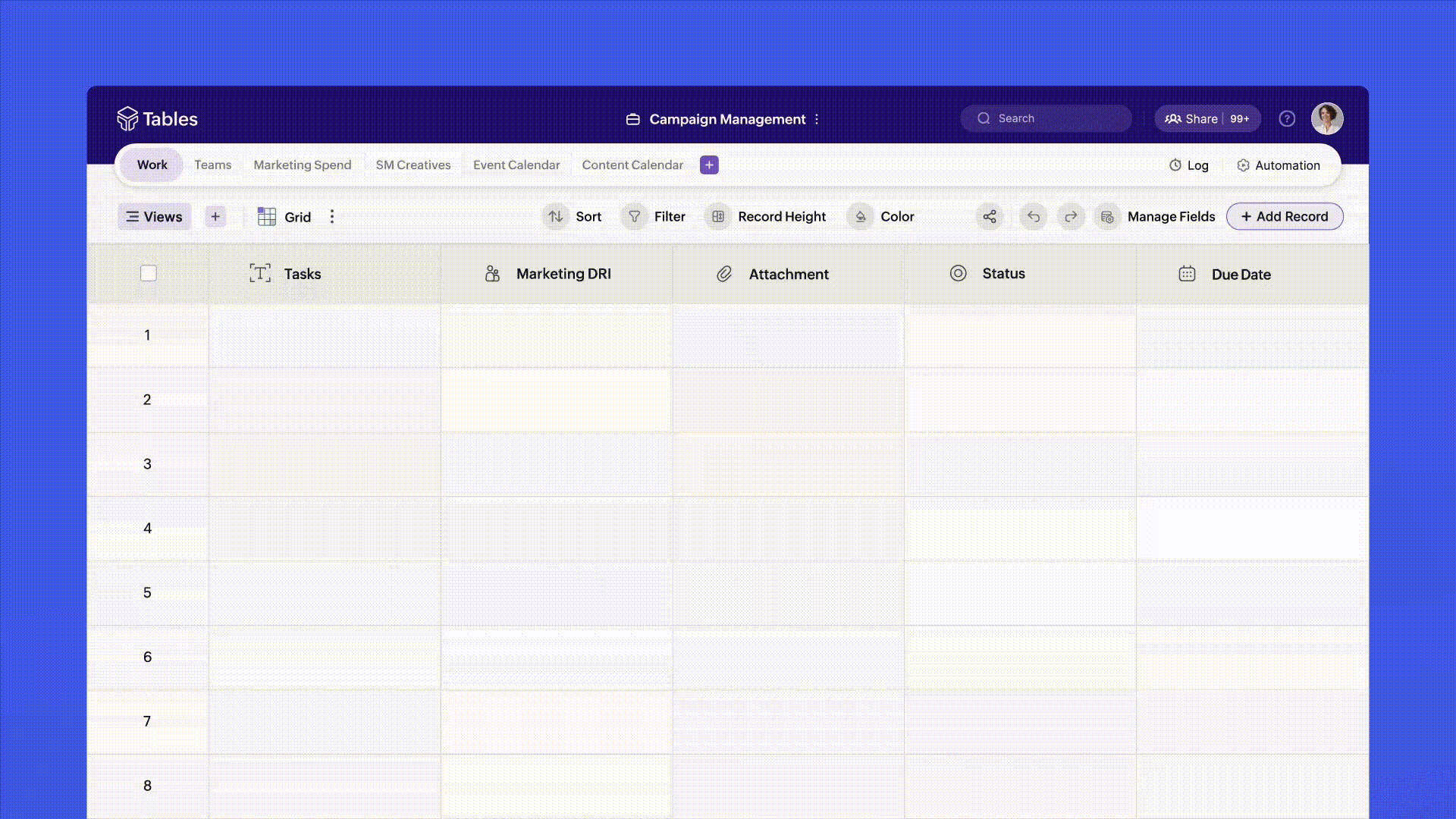Toggle the select-all checkbox in header
The width and height of the screenshot is (1456, 819).
[149, 274]
